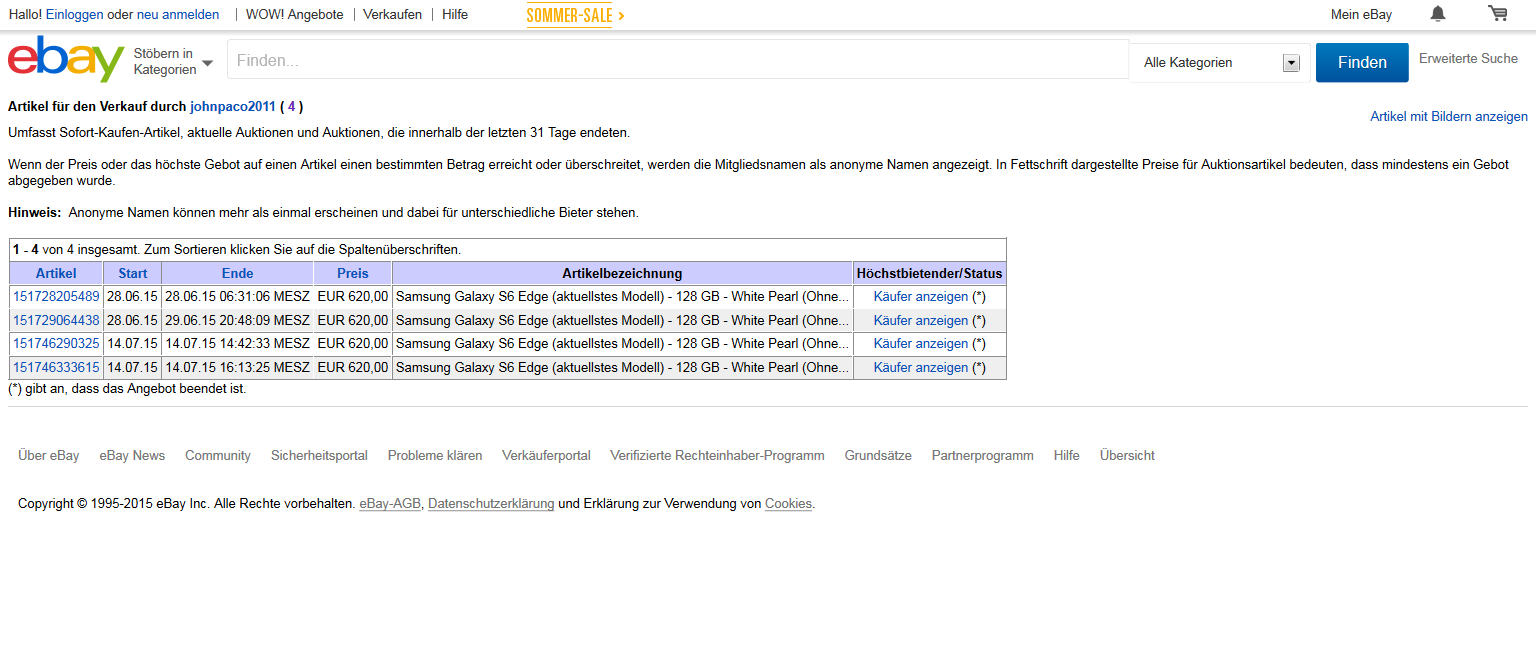Click Artikel mit Bildern anzeigen
This screenshot has height=670, width=1536.
coord(1449,117)
